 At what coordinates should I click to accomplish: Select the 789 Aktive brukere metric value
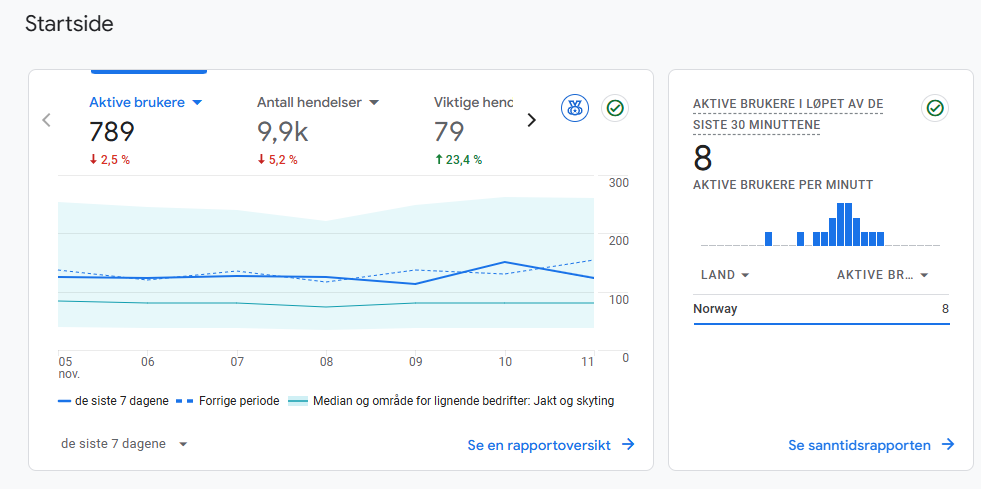click(112, 132)
